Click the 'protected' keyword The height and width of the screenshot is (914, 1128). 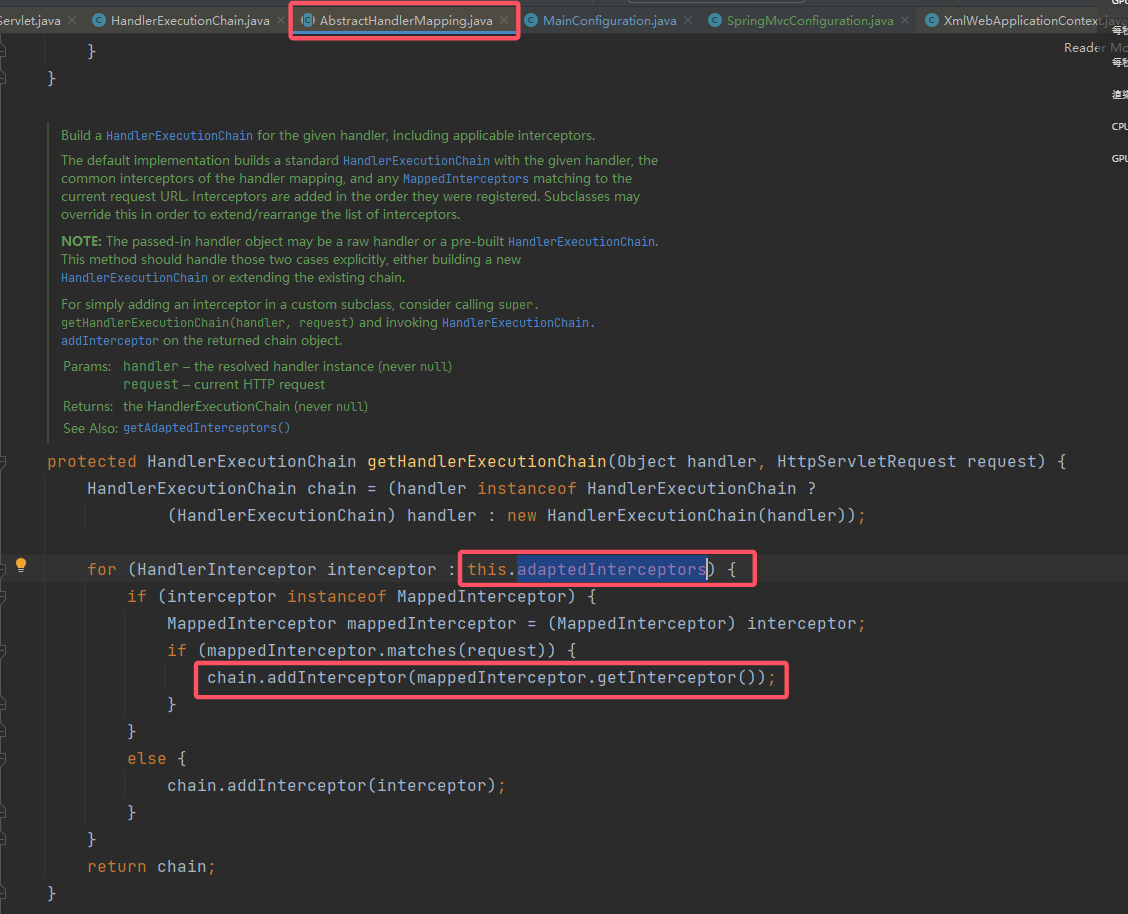click(91, 462)
